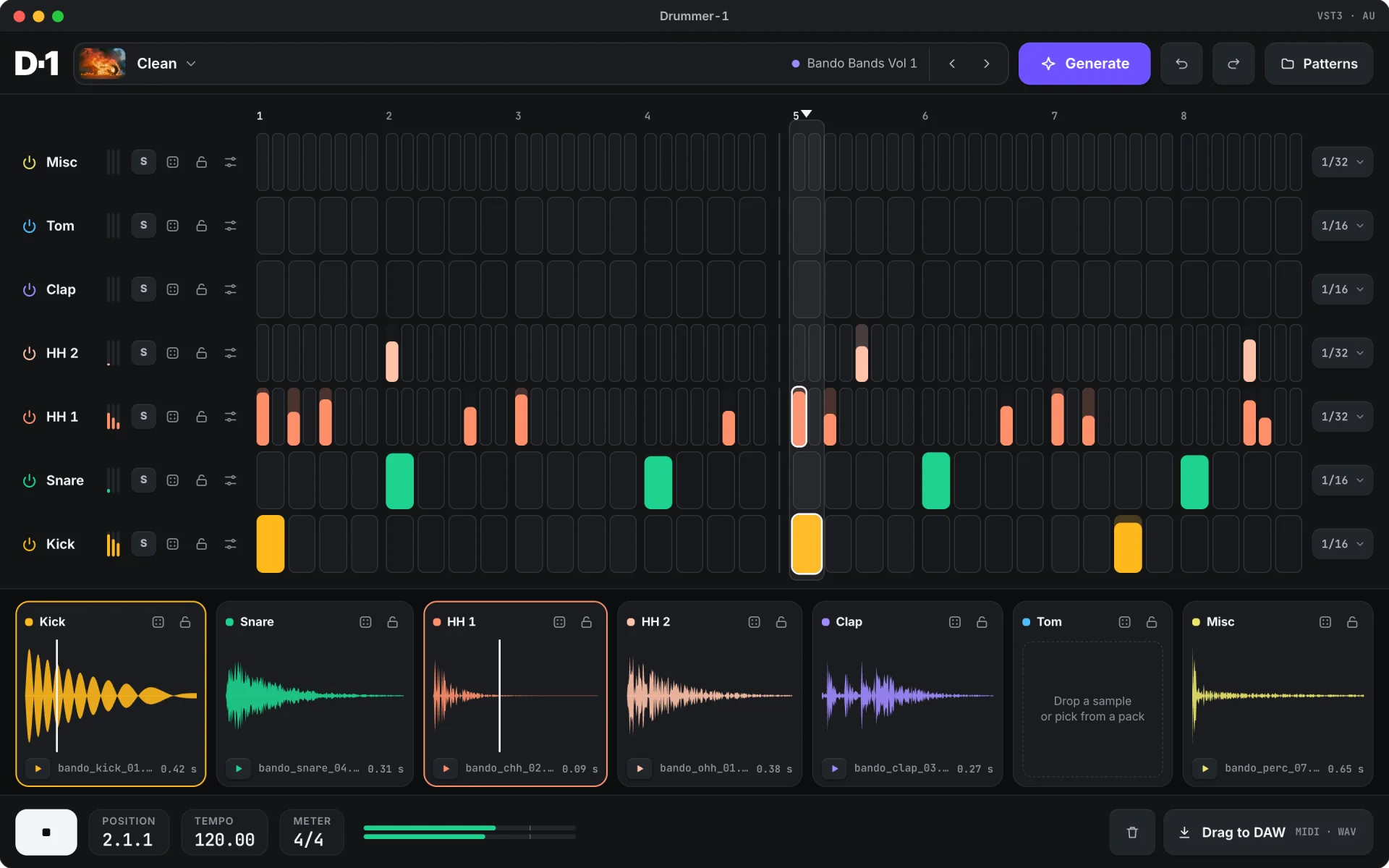Open HH 2 step resolution dropdown
This screenshot has width=1389, height=868.
pyautogui.click(x=1342, y=353)
